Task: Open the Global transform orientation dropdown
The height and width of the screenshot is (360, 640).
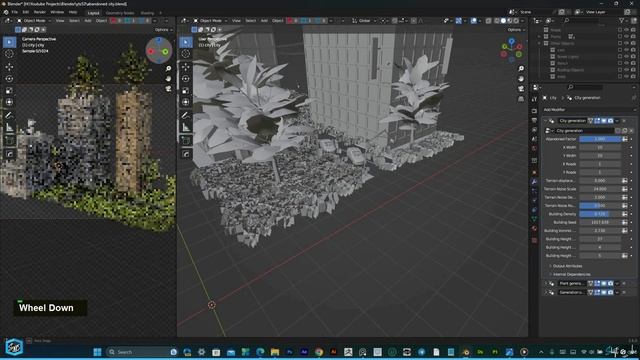Action: (363, 20)
